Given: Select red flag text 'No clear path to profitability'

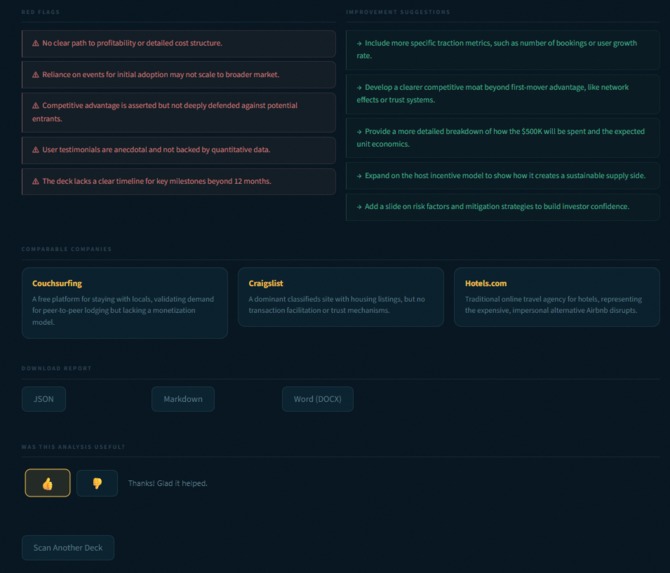Looking at the screenshot, I should [132, 43].
